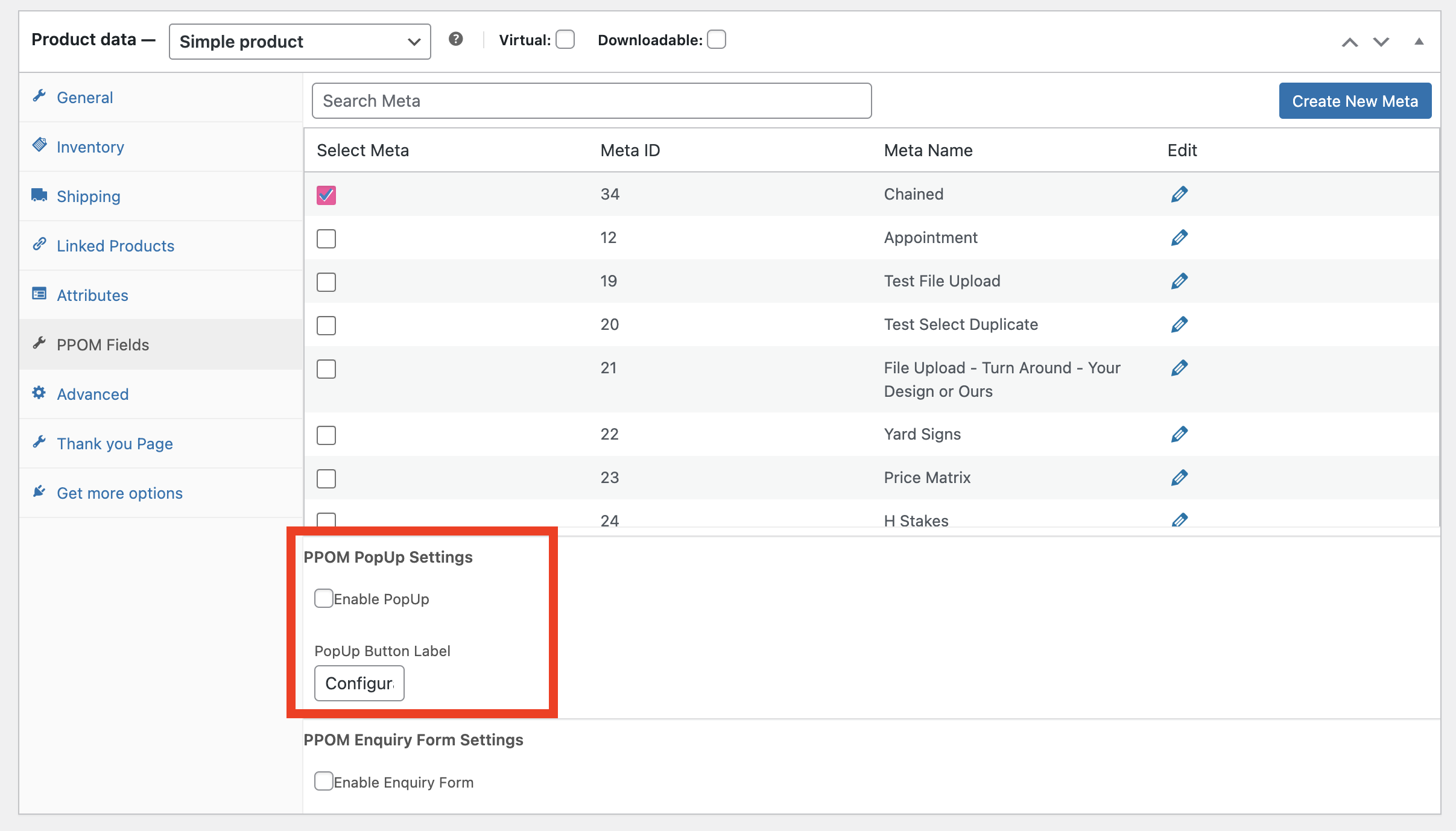Enable PopUp in PPOM PopUp Settings

[324, 598]
